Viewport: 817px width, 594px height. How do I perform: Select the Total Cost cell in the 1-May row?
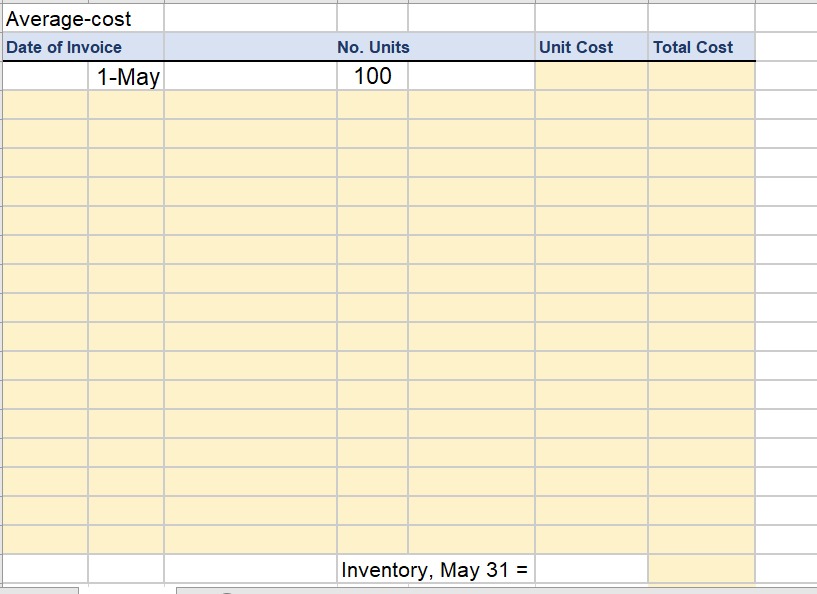[701, 76]
